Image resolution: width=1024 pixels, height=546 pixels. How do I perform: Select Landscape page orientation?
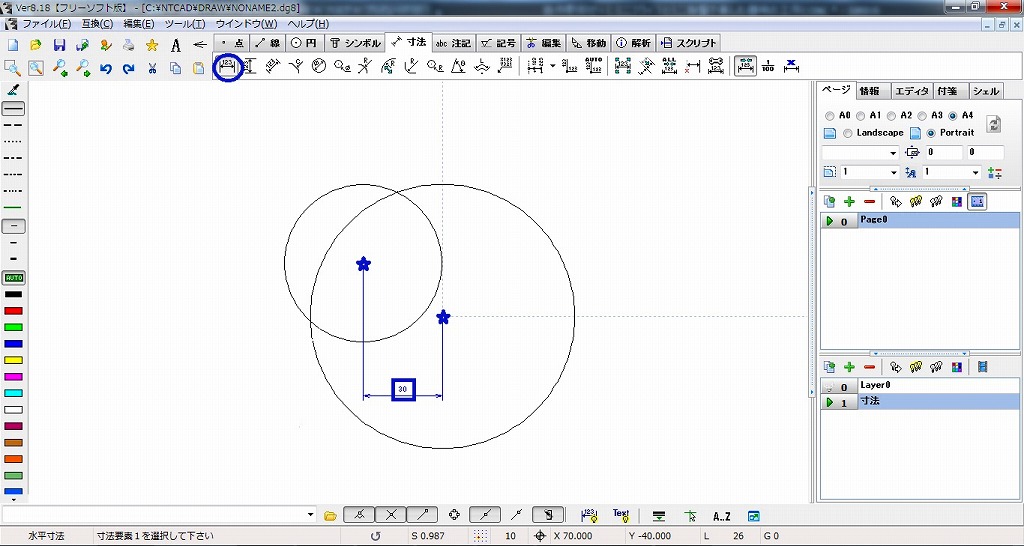[x=848, y=133]
